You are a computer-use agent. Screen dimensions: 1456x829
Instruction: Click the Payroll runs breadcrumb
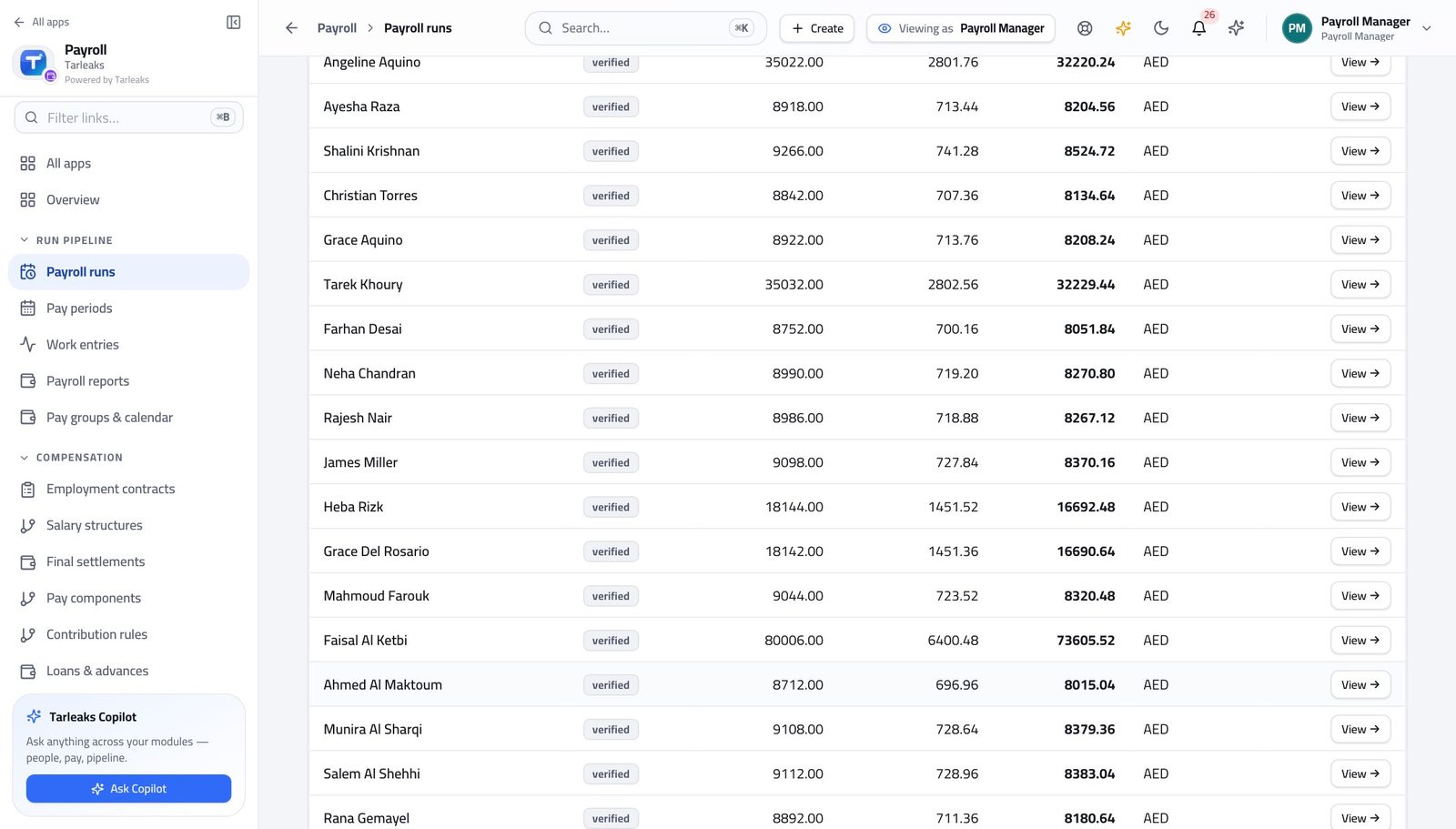pyautogui.click(x=418, y=28)
